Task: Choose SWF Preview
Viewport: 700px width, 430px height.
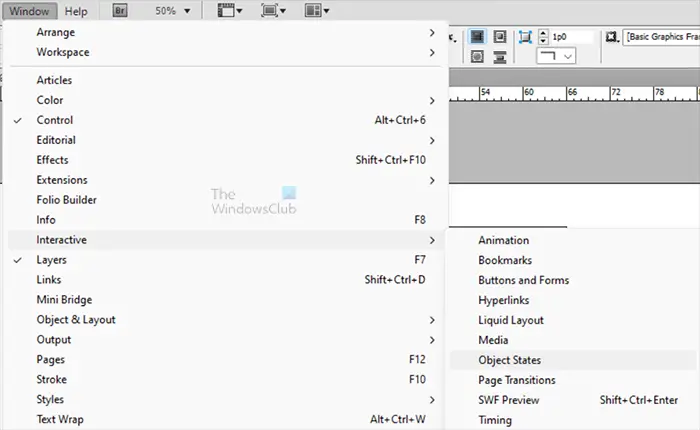Action: (x=573, y=400)
